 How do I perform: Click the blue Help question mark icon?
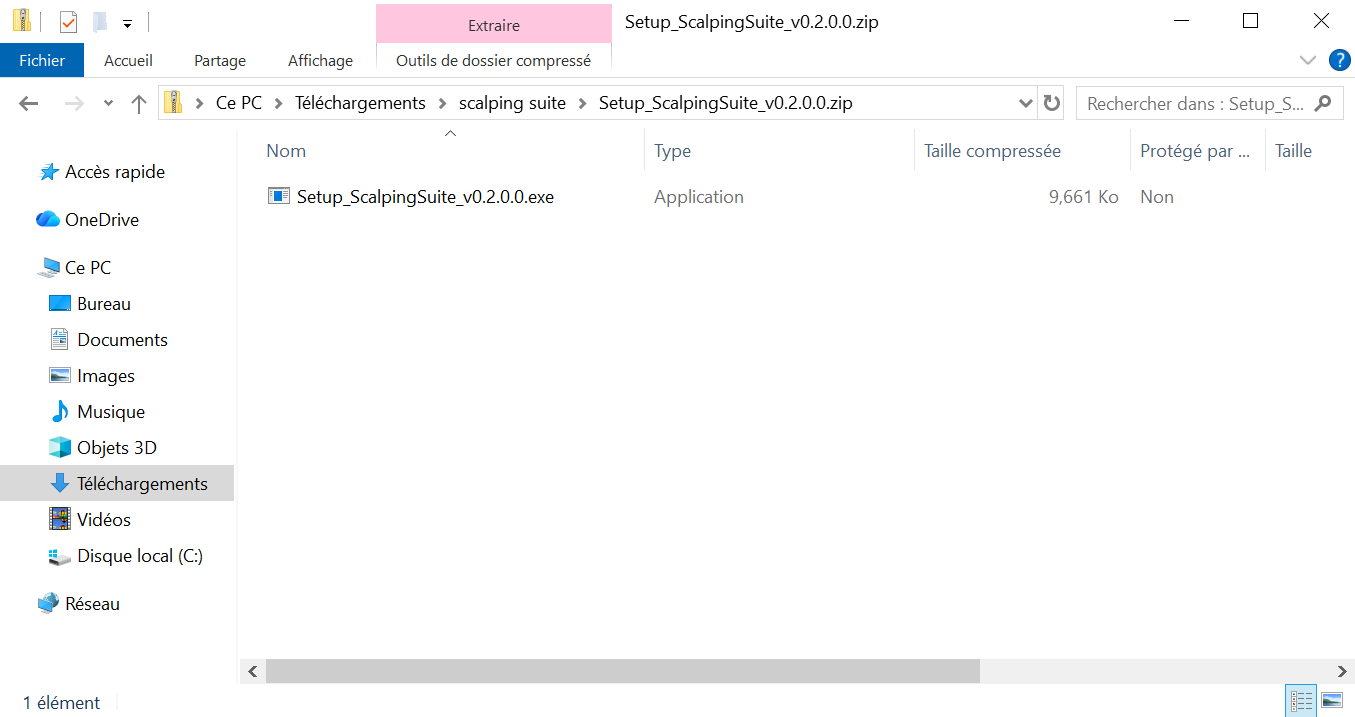tap(1339, 60)
